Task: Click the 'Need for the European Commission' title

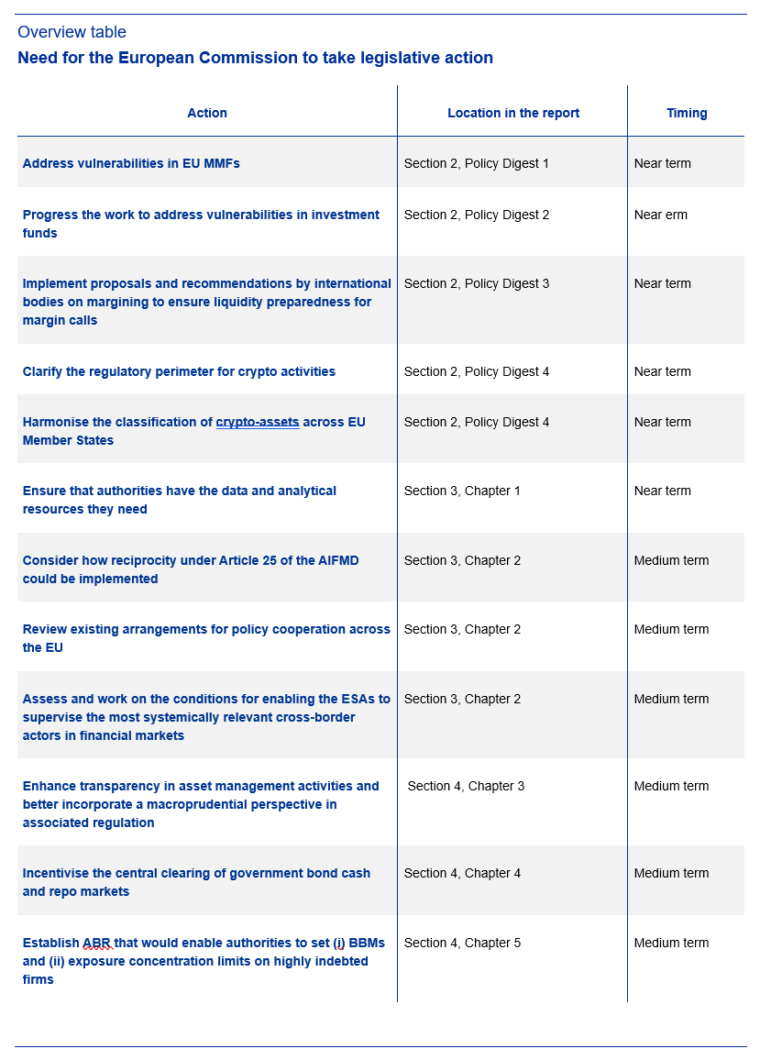Action: 255,58
